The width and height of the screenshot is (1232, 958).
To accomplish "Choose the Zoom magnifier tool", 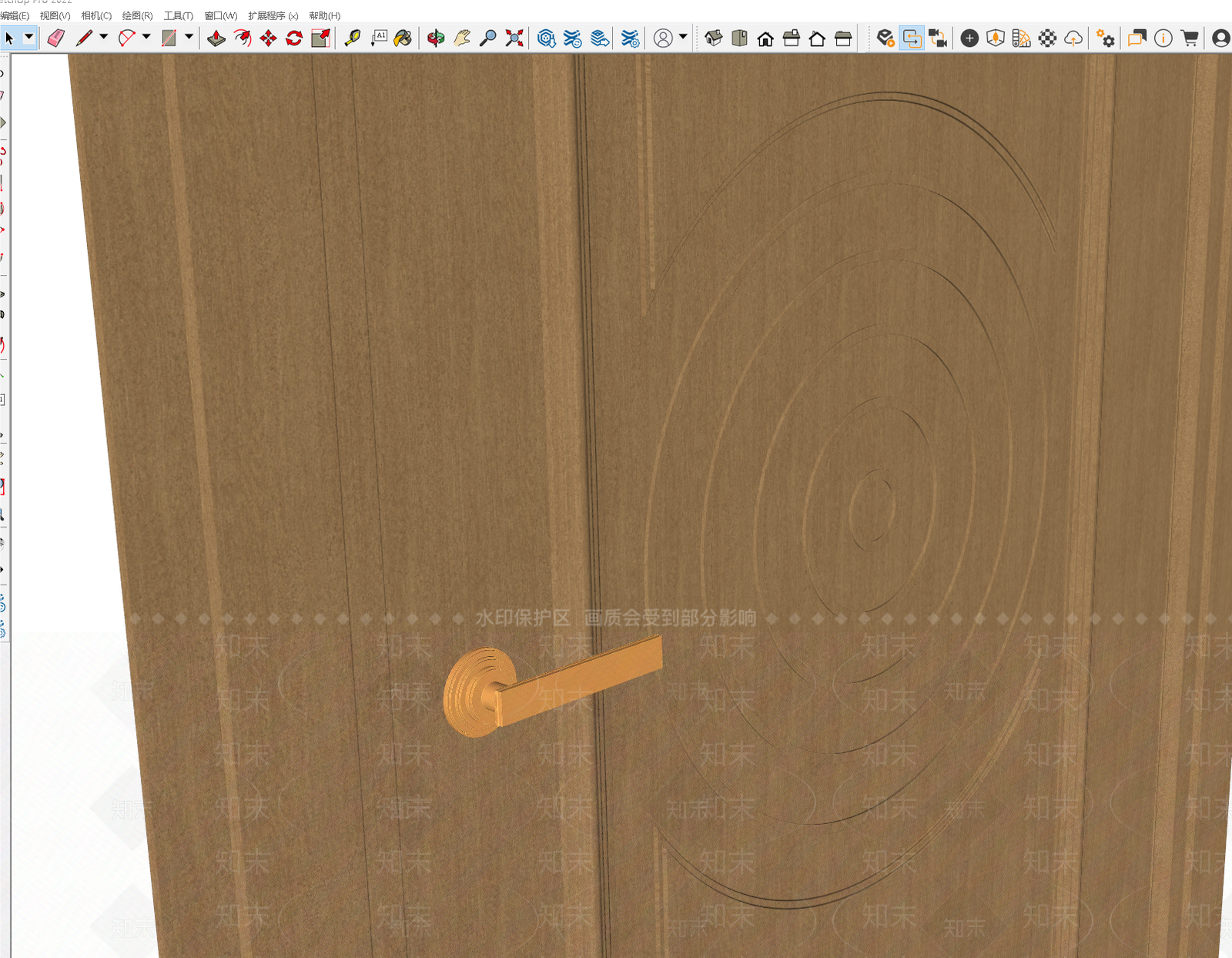I will tap(488, 38).
